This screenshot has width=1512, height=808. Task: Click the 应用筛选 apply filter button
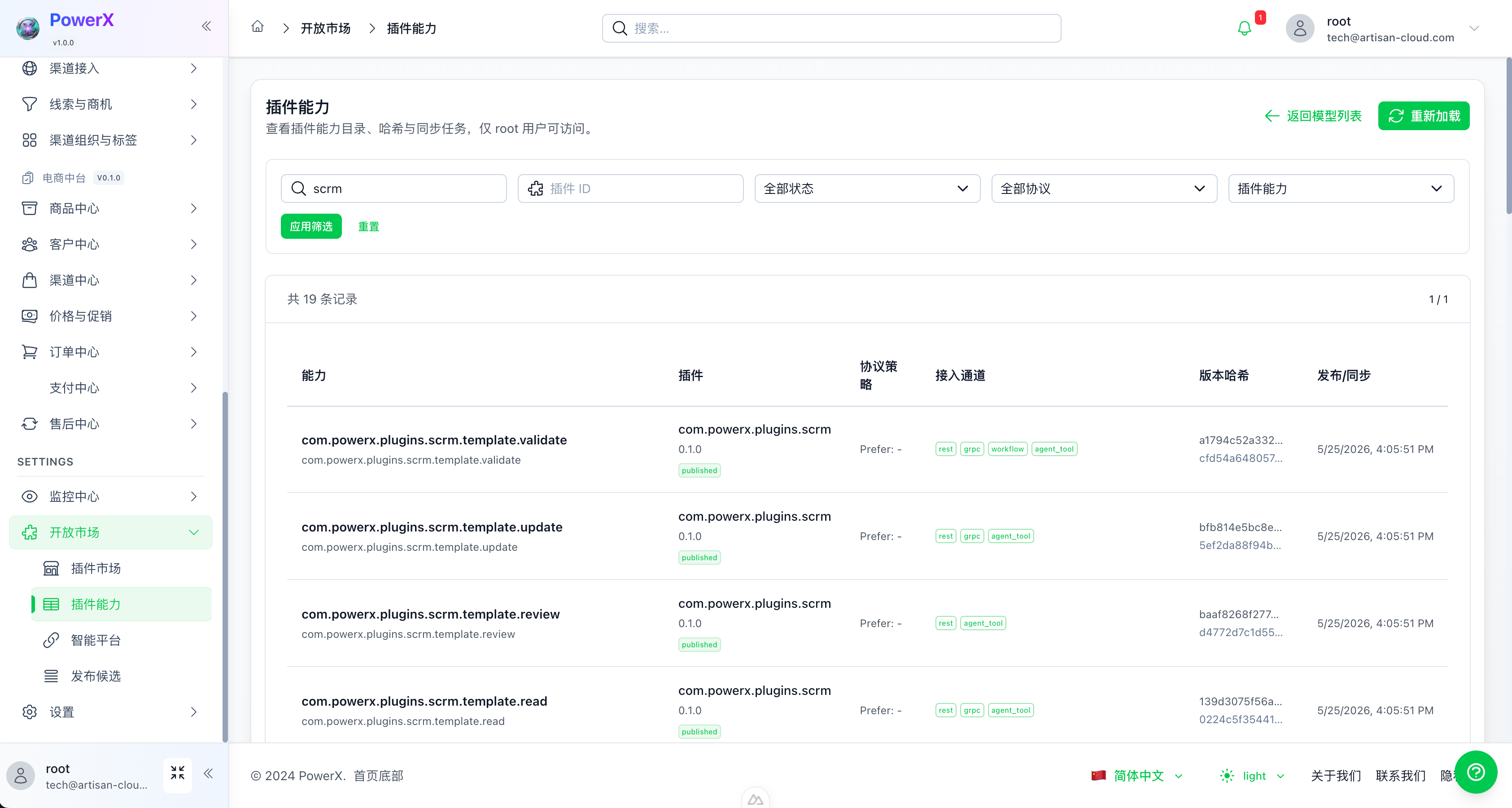point(310,226)
